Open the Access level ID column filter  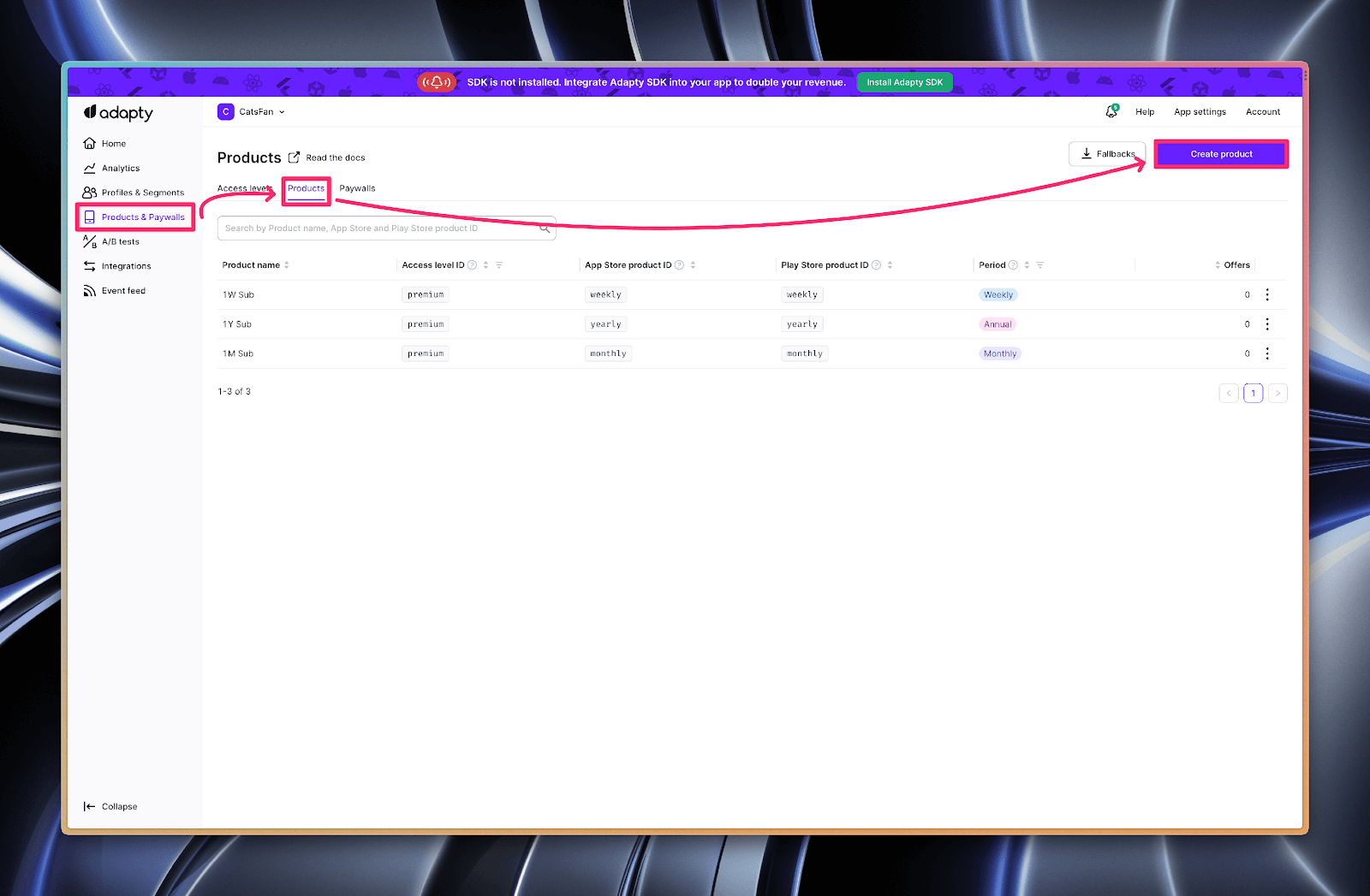[x=499, y=265]
